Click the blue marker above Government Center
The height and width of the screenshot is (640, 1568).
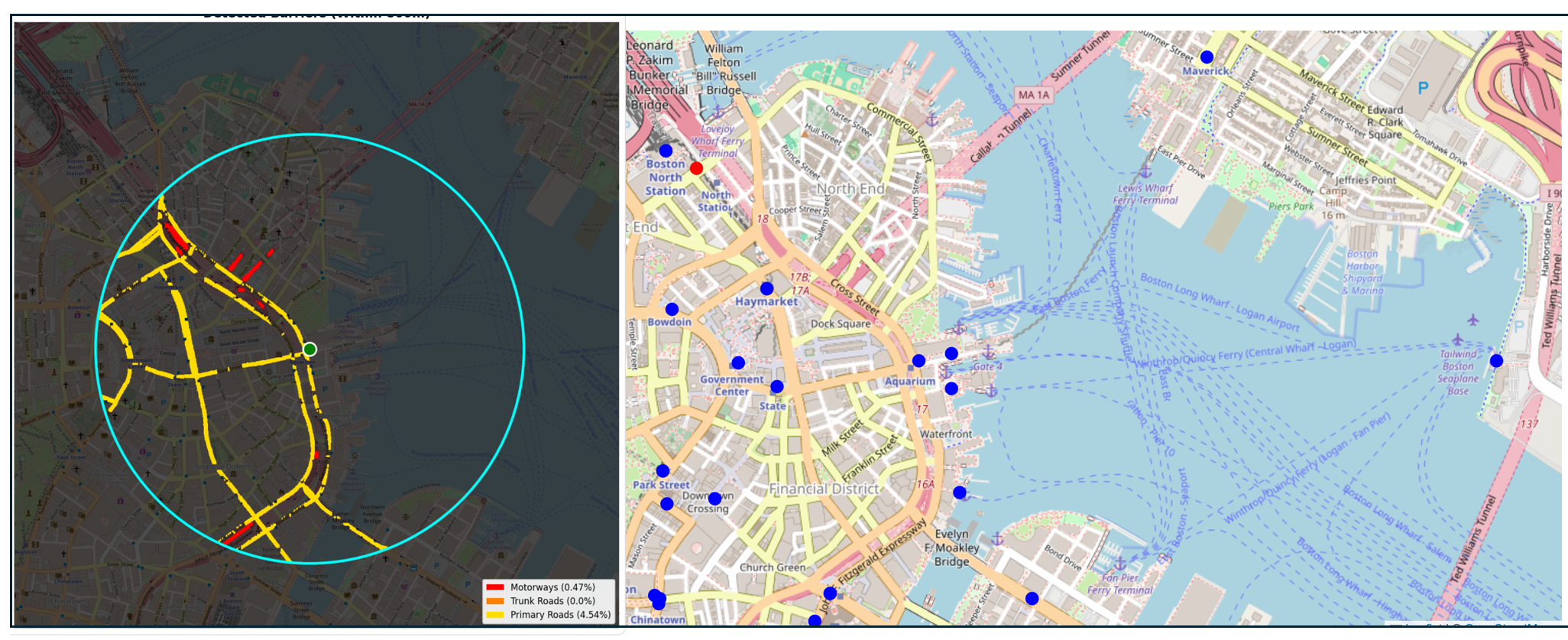(738, 362)
